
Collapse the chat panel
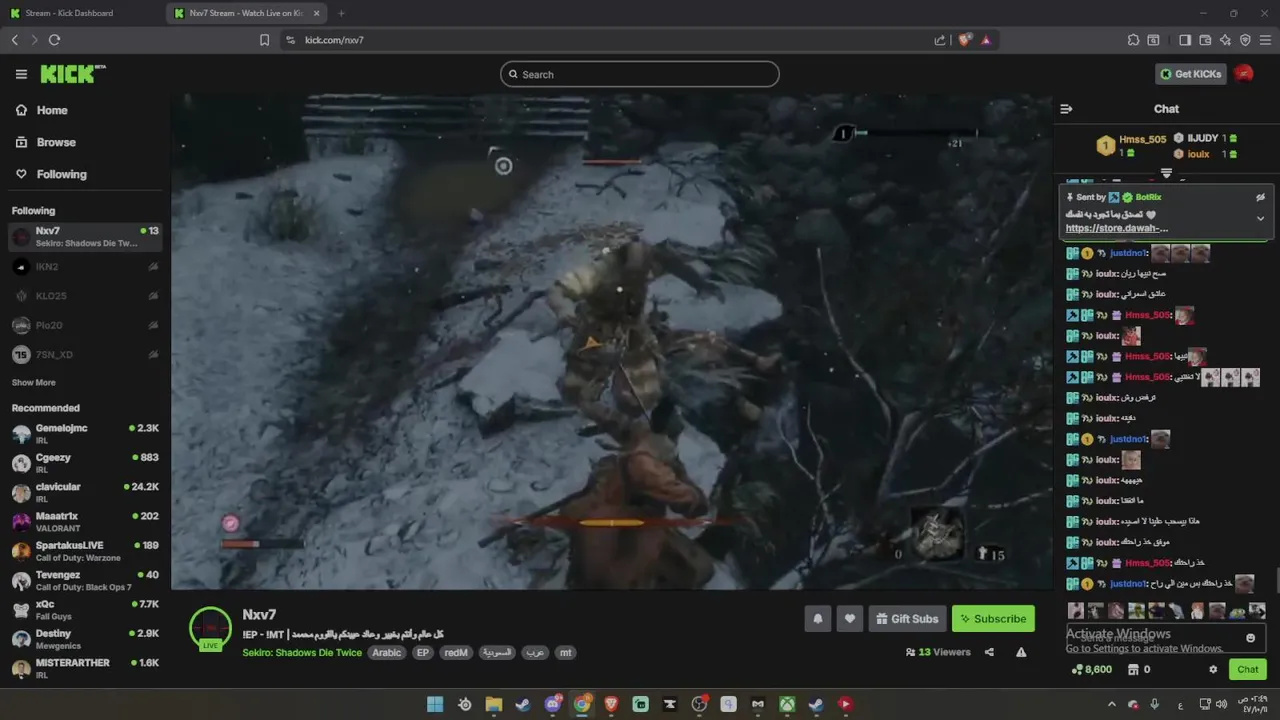(1066, 109)
